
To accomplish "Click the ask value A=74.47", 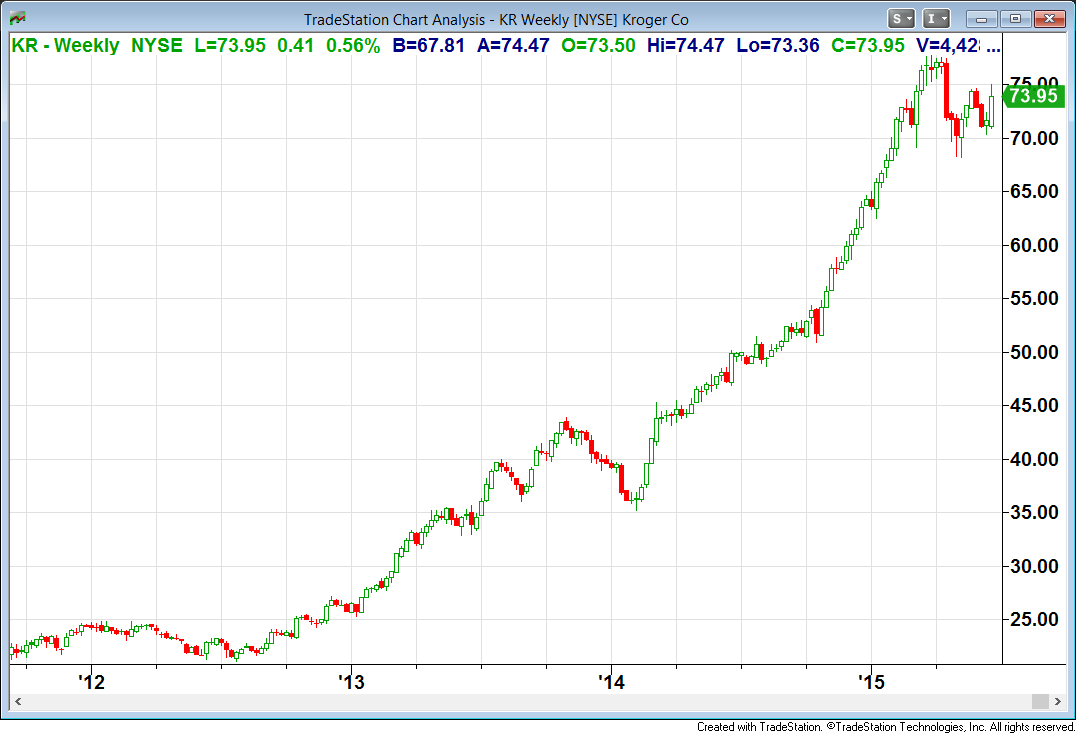I will click(x=512, y=45).
